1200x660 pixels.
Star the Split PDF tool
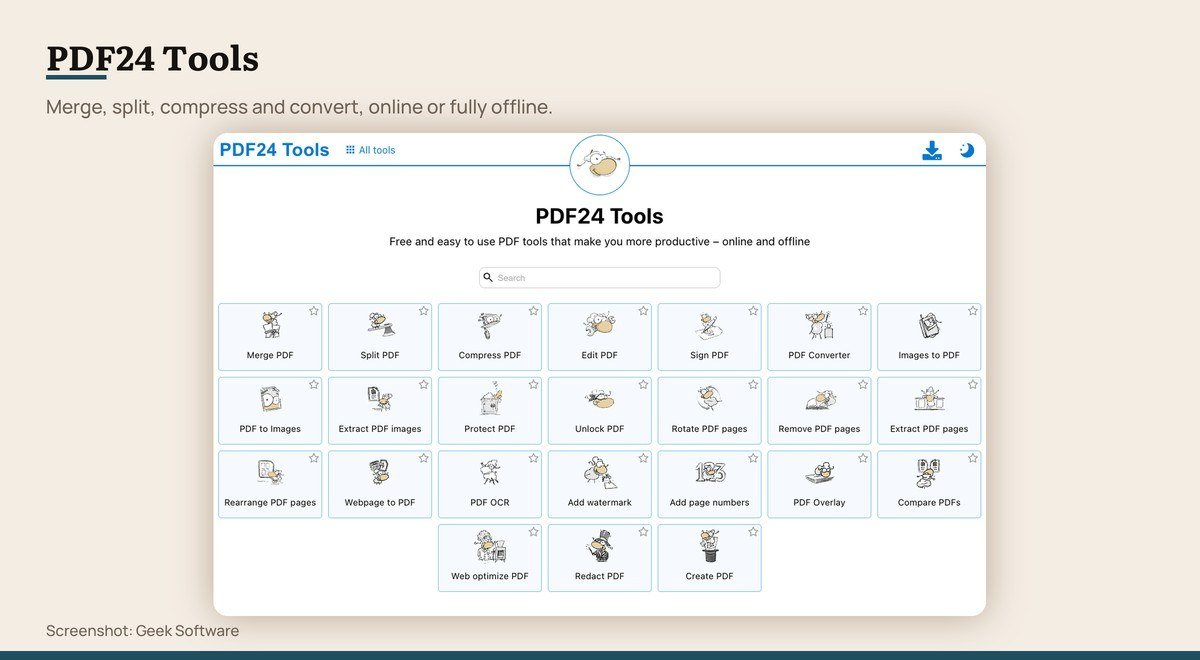pos(424,311)
